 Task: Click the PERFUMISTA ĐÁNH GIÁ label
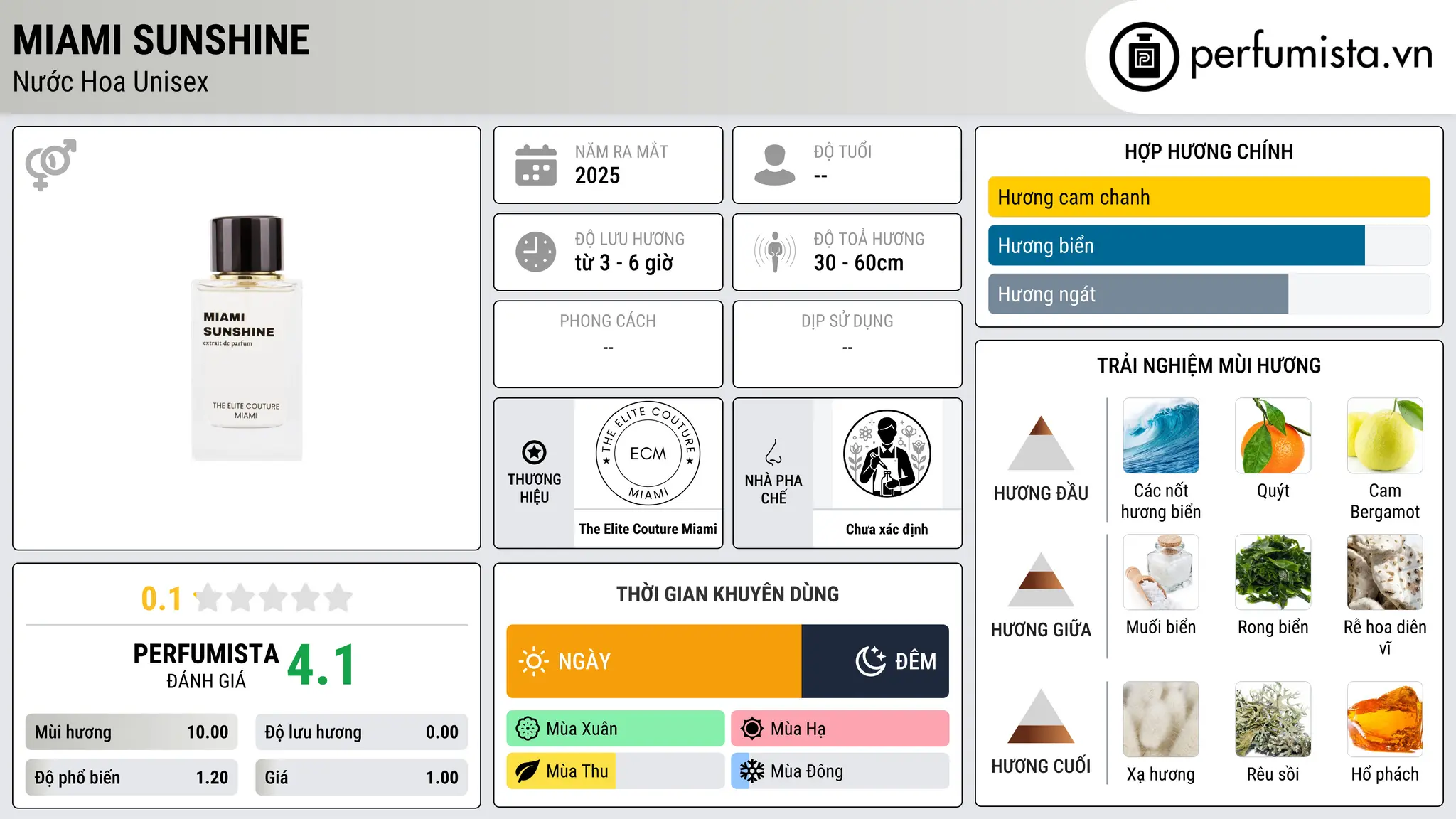pyautogui.click(x=206, y=665)
